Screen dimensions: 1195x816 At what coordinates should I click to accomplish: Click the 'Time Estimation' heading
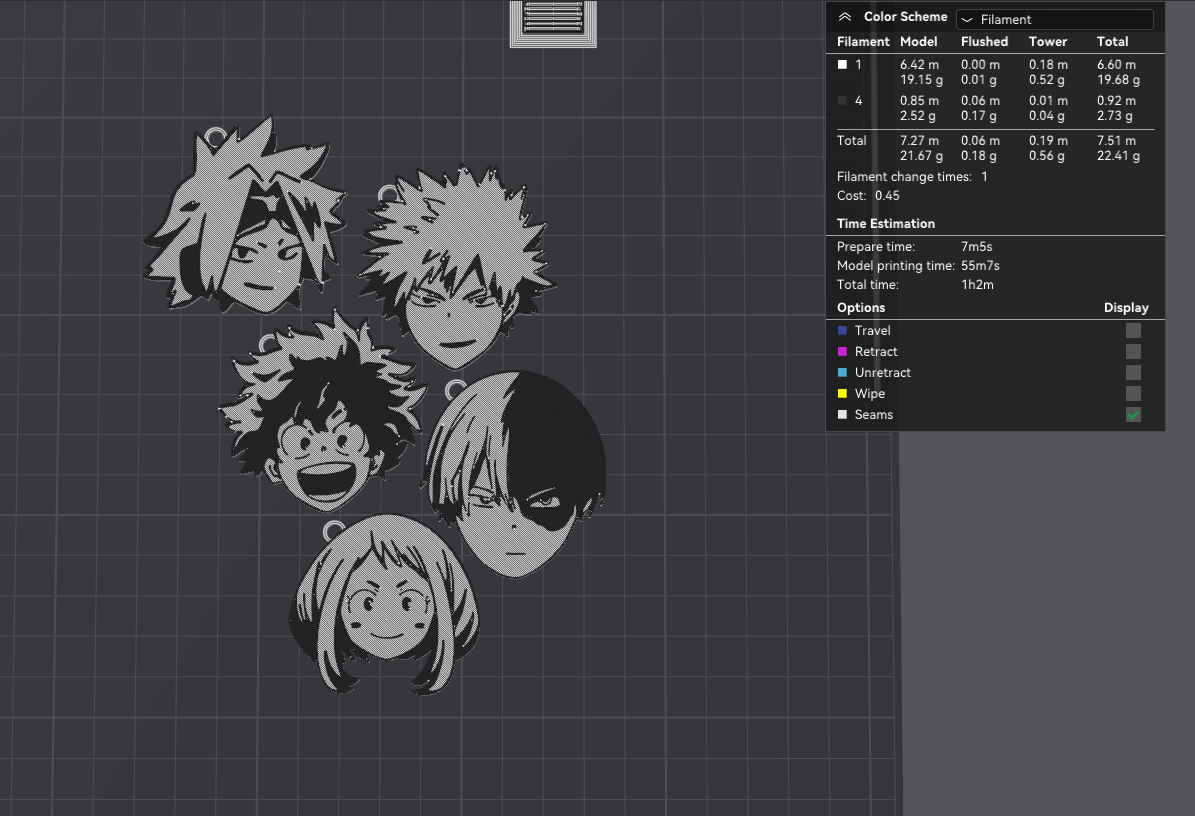tap(886, 223)
